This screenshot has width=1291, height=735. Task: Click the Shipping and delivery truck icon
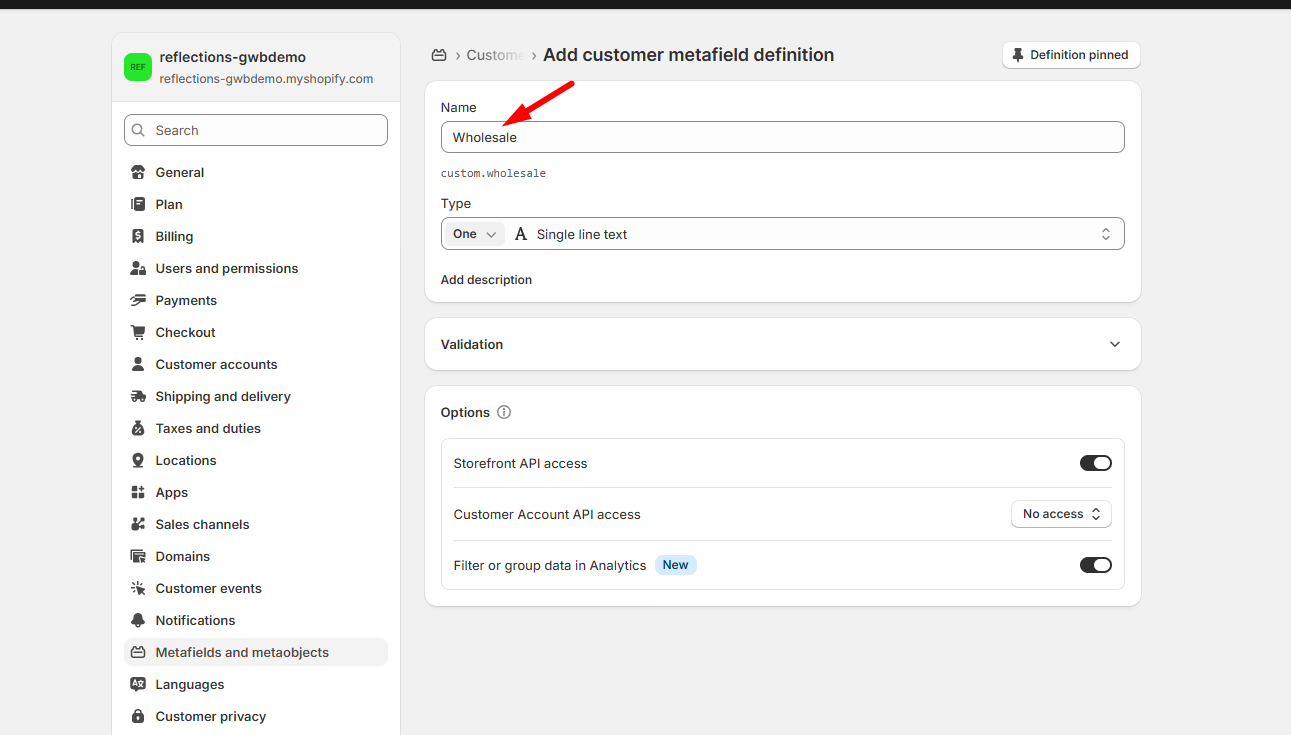click(138, 396)
